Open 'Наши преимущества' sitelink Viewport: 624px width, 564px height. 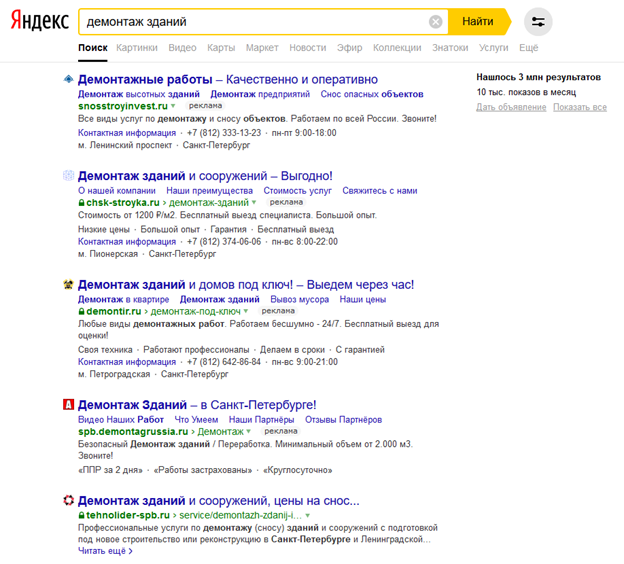pyautogui.click(x=209, y=191)
